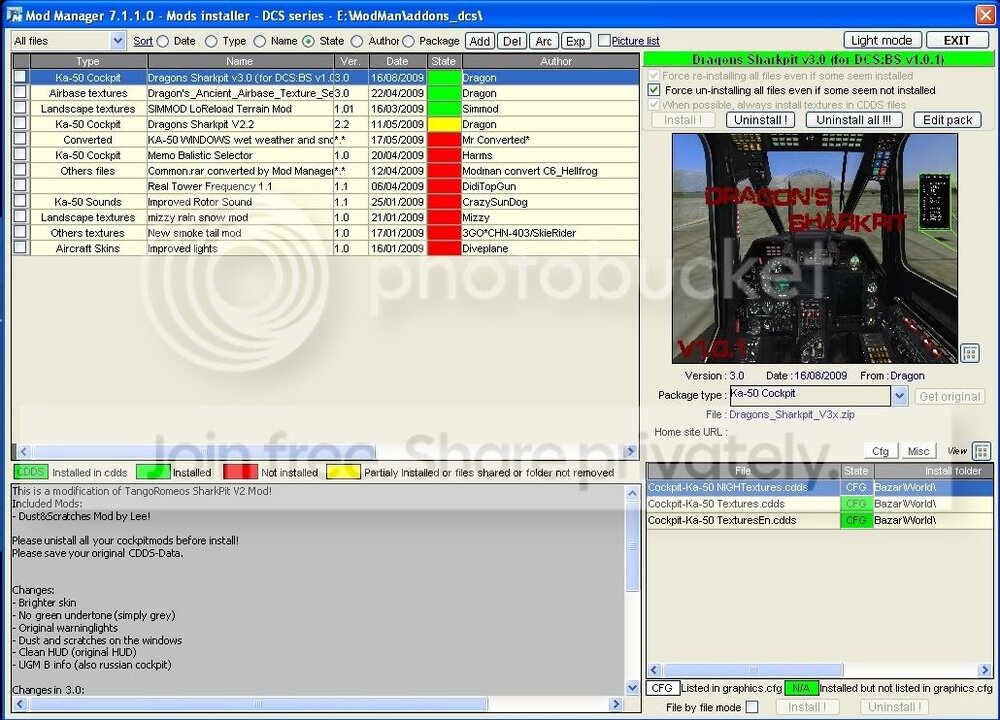This screenshot has width=1000, height=720.
Task: Click the Type column header
Action: (88, 61)
